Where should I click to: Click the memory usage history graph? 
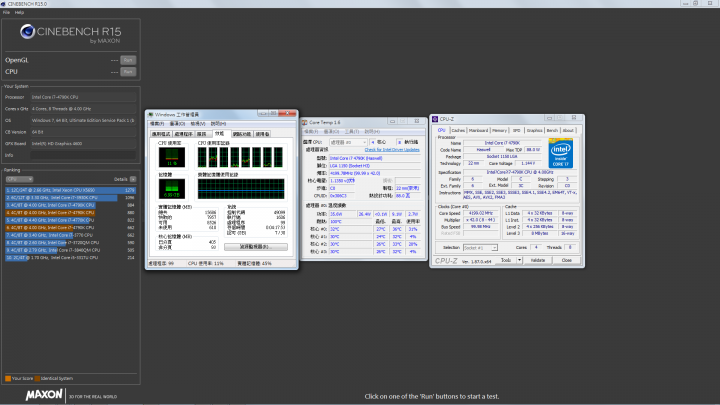coord(241,189)
